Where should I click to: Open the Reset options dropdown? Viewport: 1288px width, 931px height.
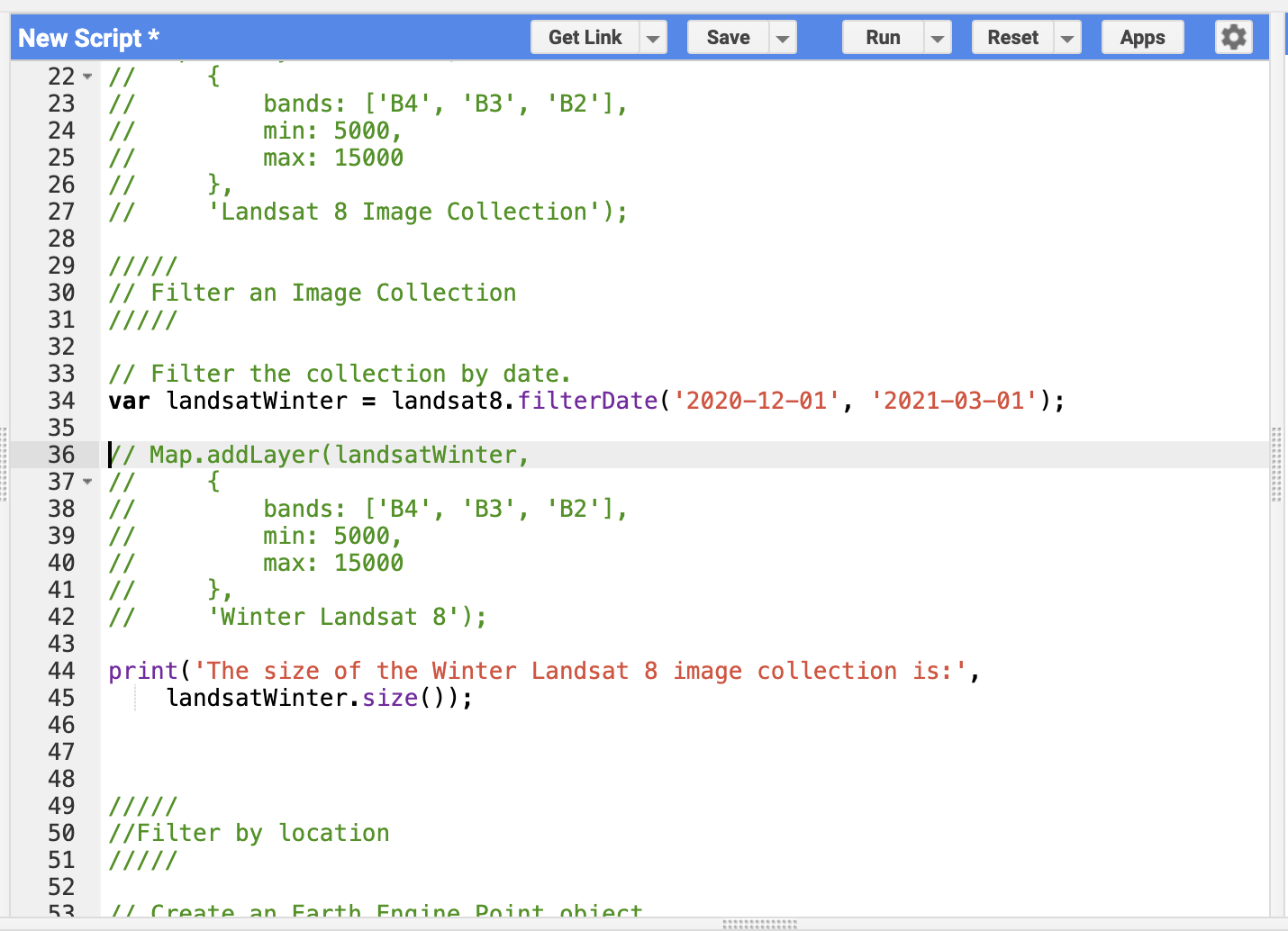click(1067, 37)
